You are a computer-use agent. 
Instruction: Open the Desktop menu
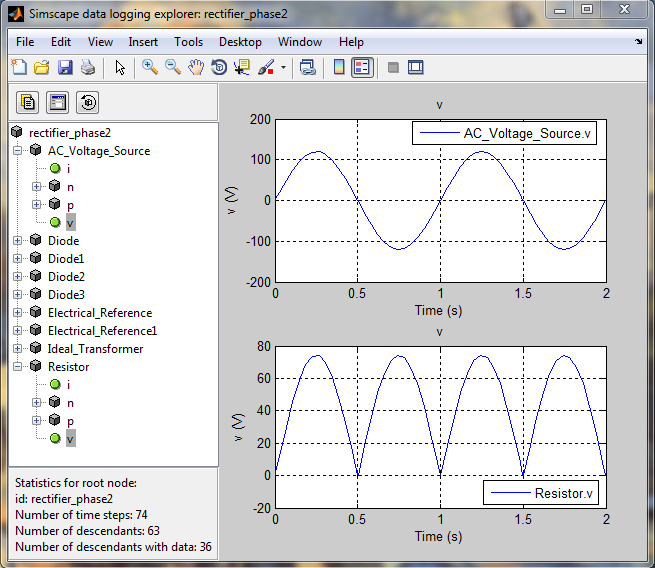tap(240, 42)
